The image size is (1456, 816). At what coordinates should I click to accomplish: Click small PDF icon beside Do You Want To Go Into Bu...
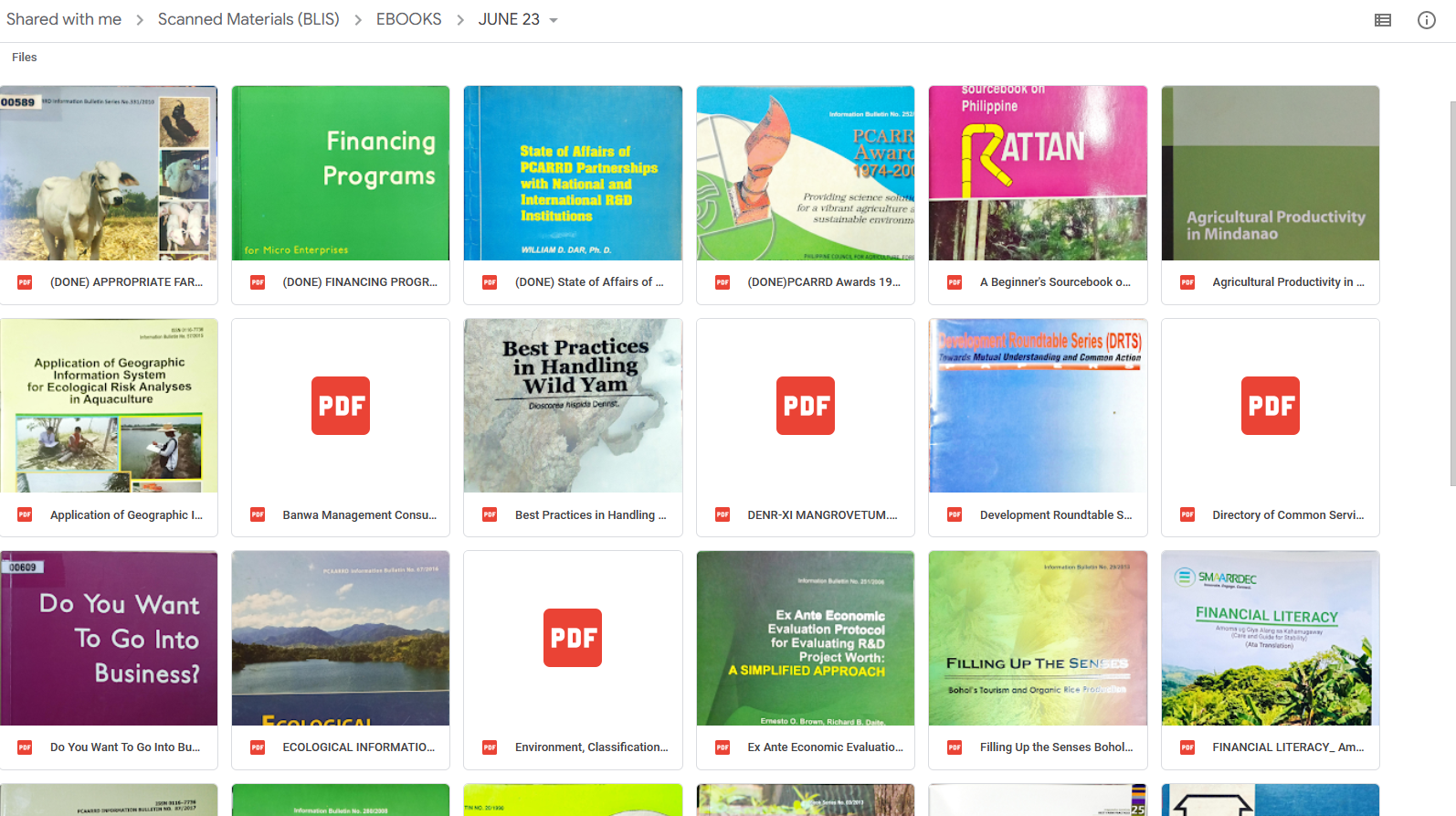25,747
